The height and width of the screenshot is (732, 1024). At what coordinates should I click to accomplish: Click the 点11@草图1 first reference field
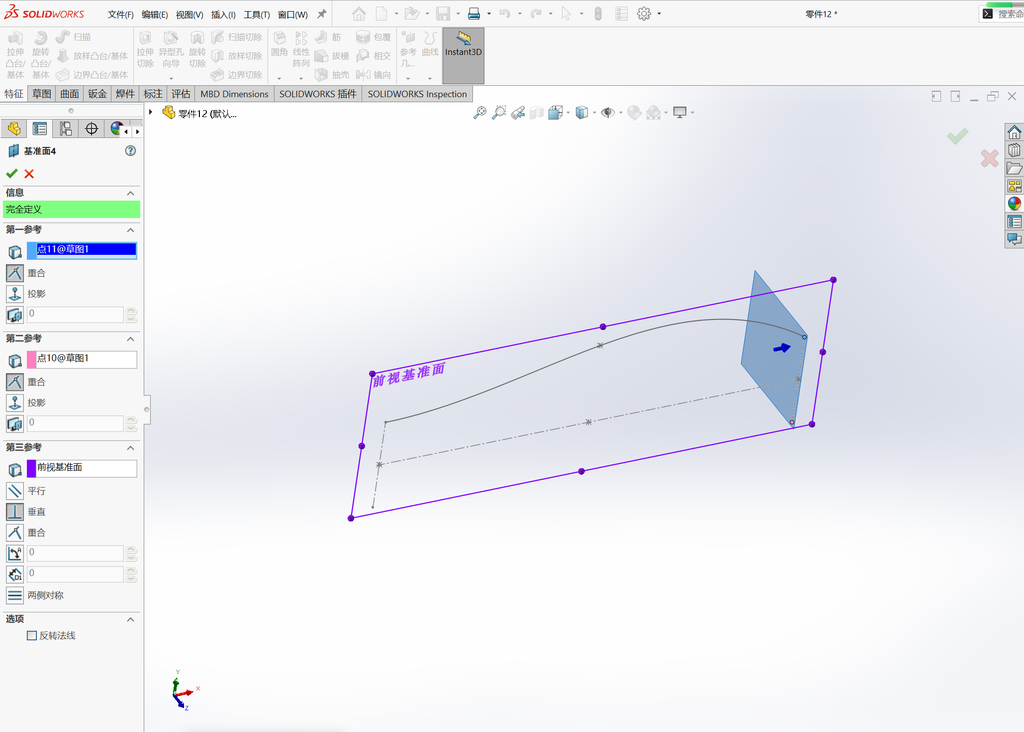[82, 250]
